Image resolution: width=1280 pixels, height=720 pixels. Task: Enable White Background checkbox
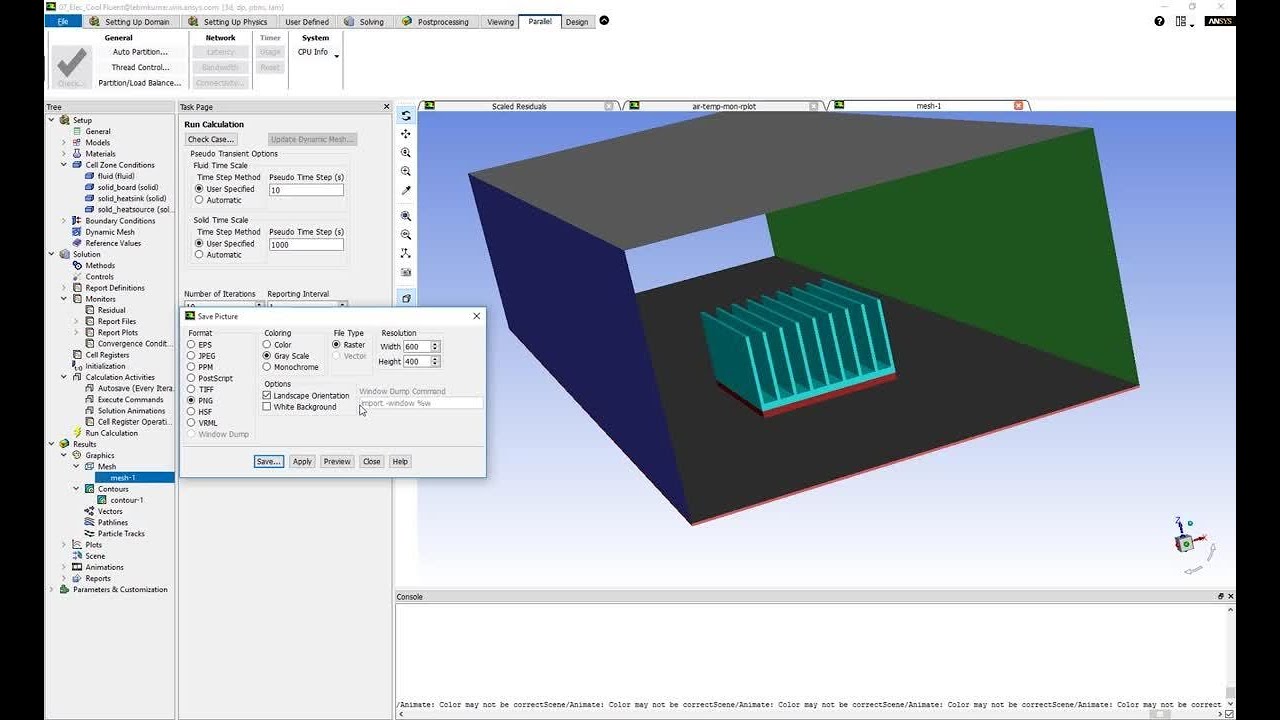click(267, 407)
